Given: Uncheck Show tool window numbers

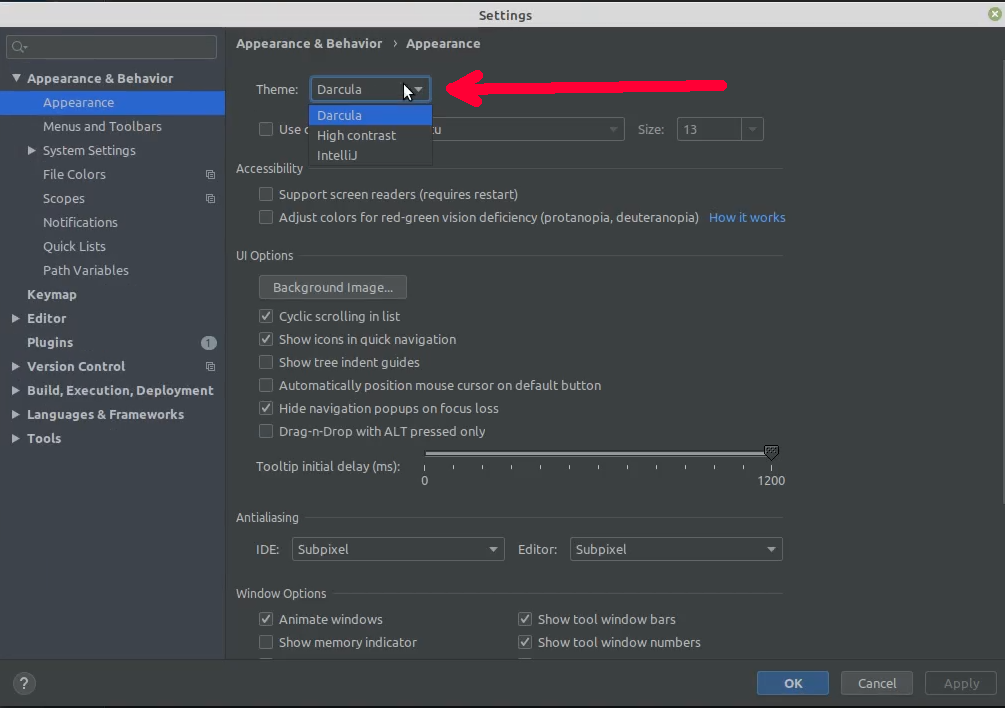Looking at the screenshot, I should pos(525,642).
